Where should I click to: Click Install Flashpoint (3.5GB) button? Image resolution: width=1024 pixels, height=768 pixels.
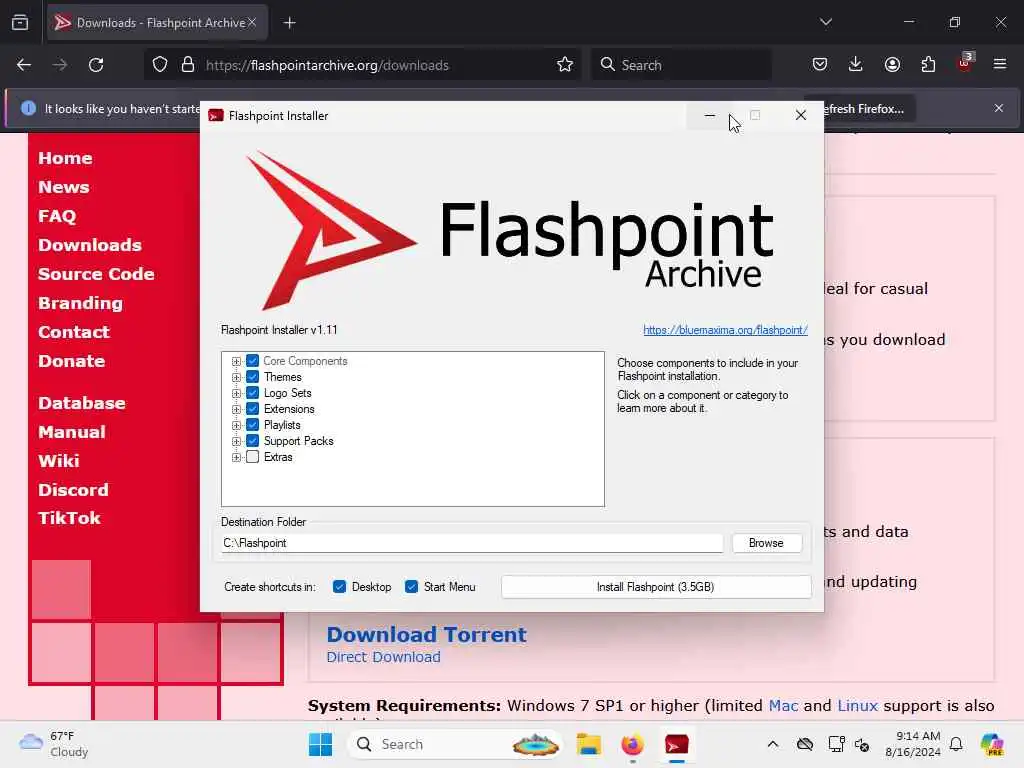pyautogui.click(x=656, y=586)
